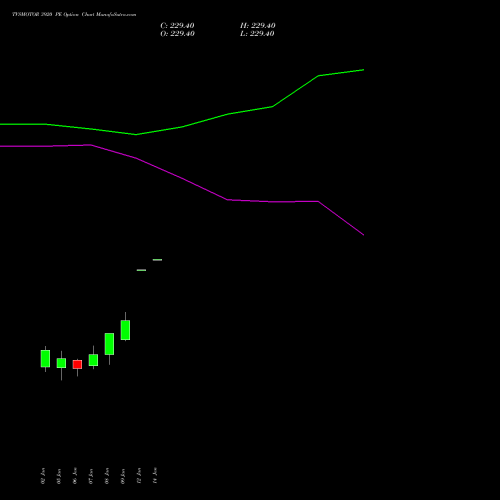
Task: Click the low price value L: 229.40
Action: coord(257,34)
